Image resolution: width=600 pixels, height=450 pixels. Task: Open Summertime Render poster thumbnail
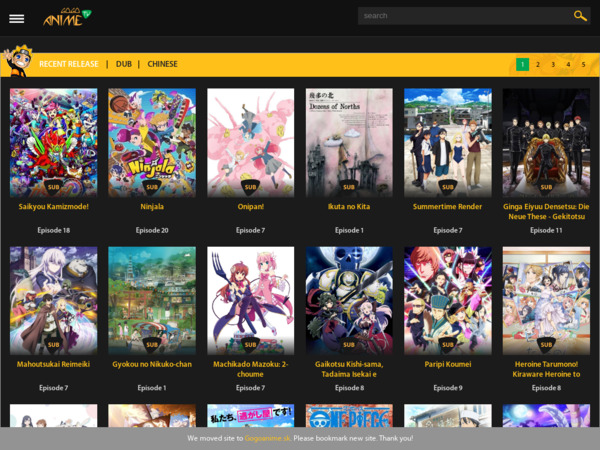click(448, 143)
